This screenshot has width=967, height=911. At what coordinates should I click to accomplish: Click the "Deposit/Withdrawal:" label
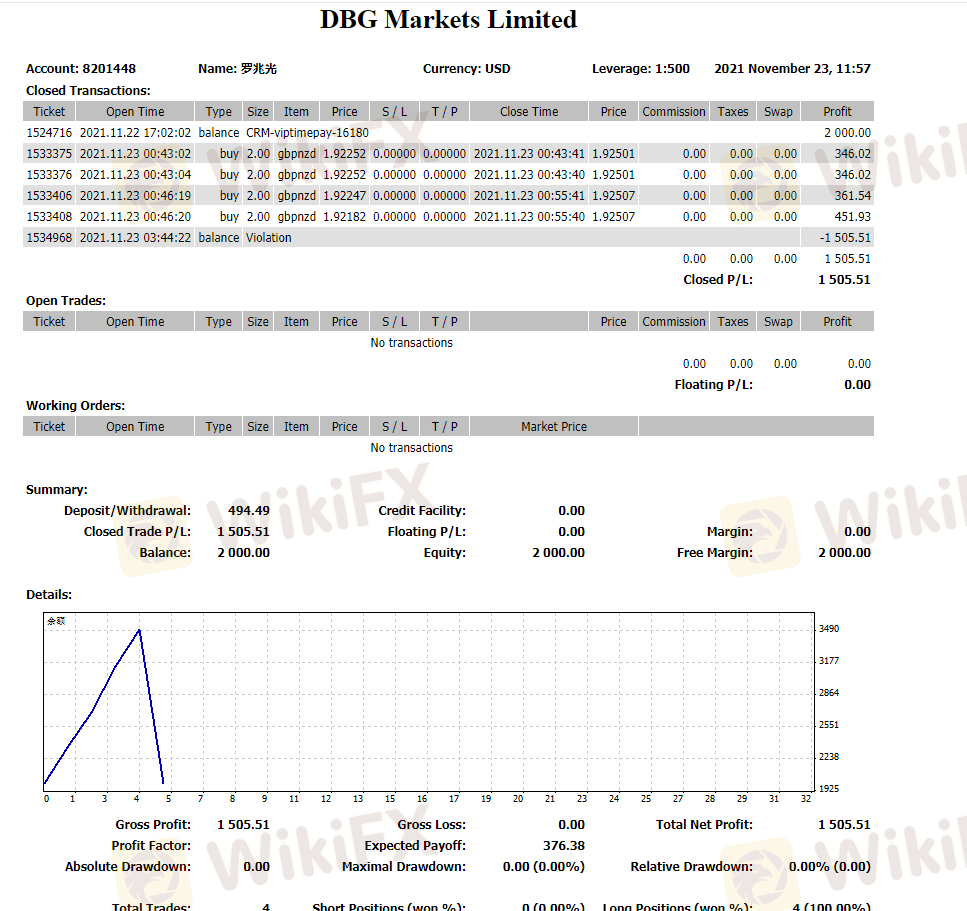[128, 511]
